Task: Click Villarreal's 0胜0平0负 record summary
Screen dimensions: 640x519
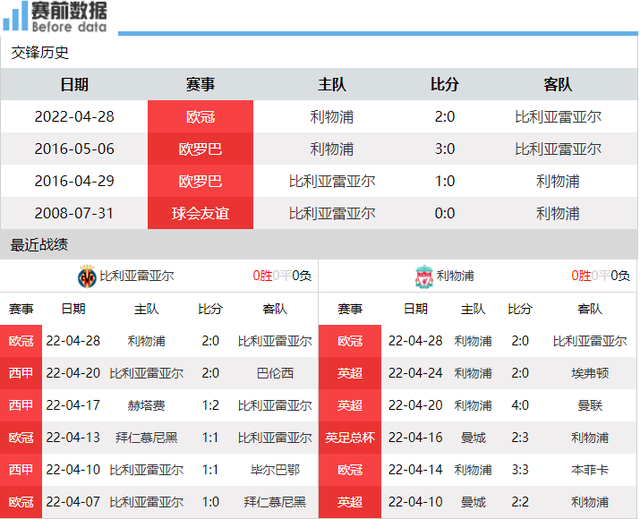Action: coord(282,276)
